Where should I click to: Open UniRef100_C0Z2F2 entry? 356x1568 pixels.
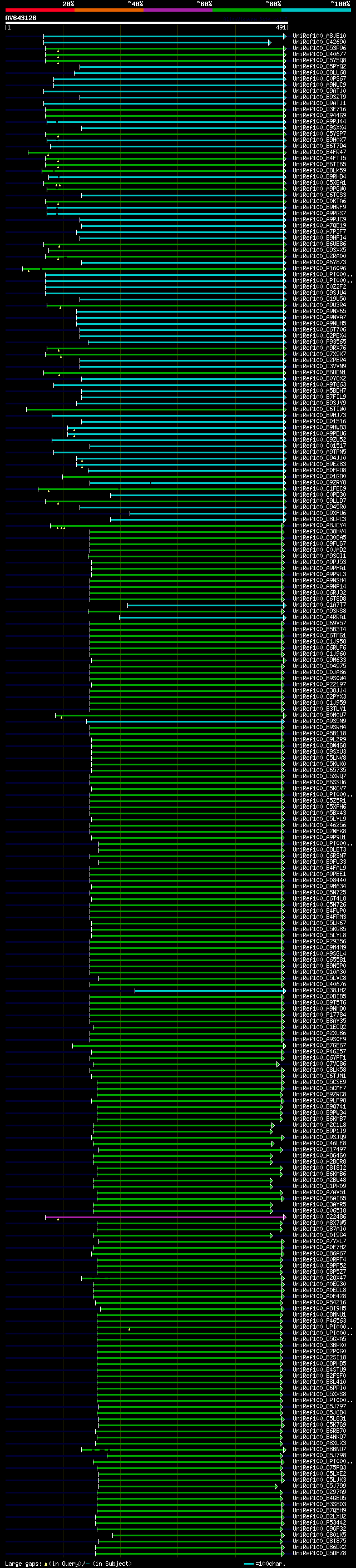click(319, 286)
